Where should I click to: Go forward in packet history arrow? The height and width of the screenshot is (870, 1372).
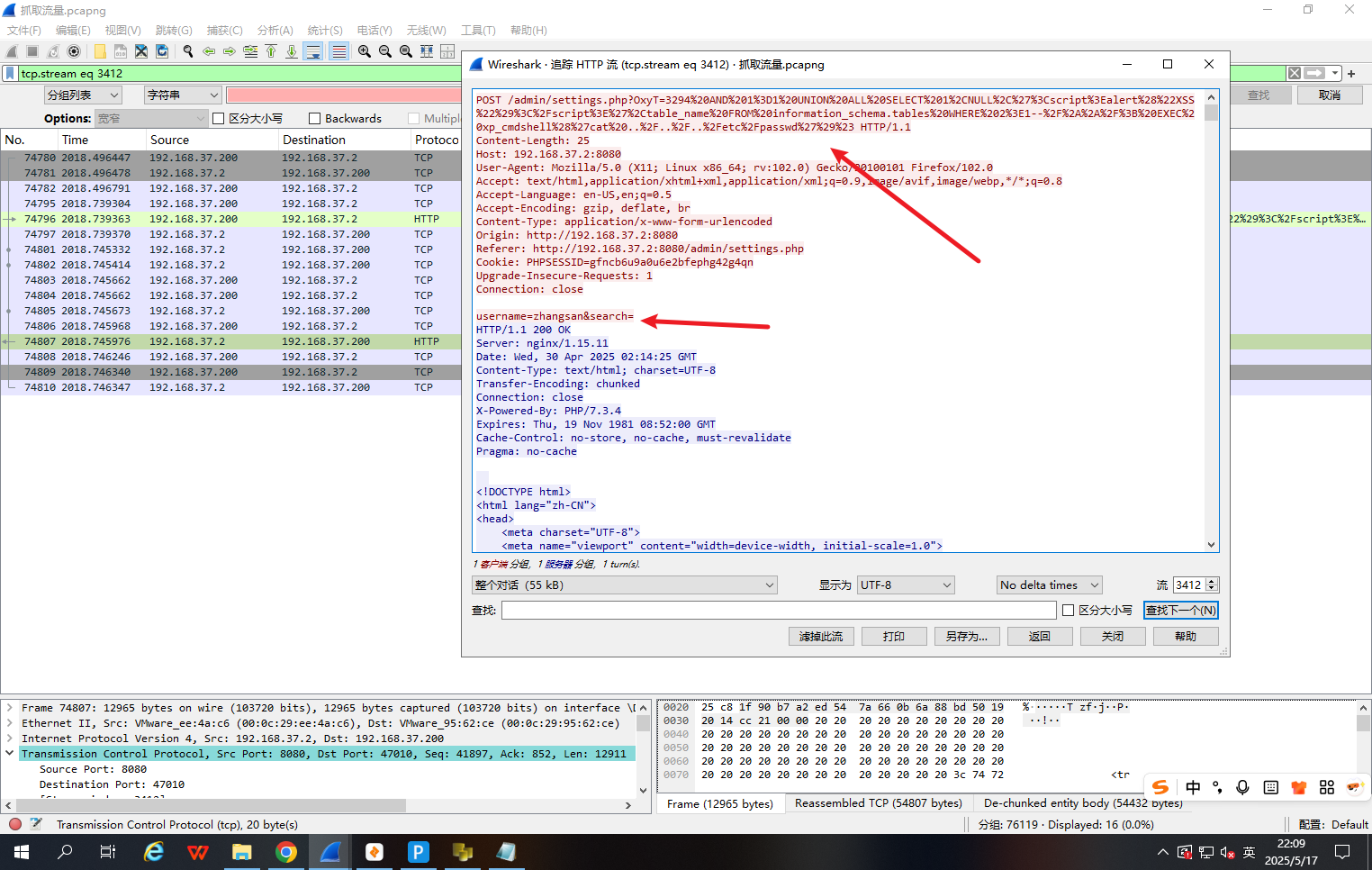tap(230, 51)
